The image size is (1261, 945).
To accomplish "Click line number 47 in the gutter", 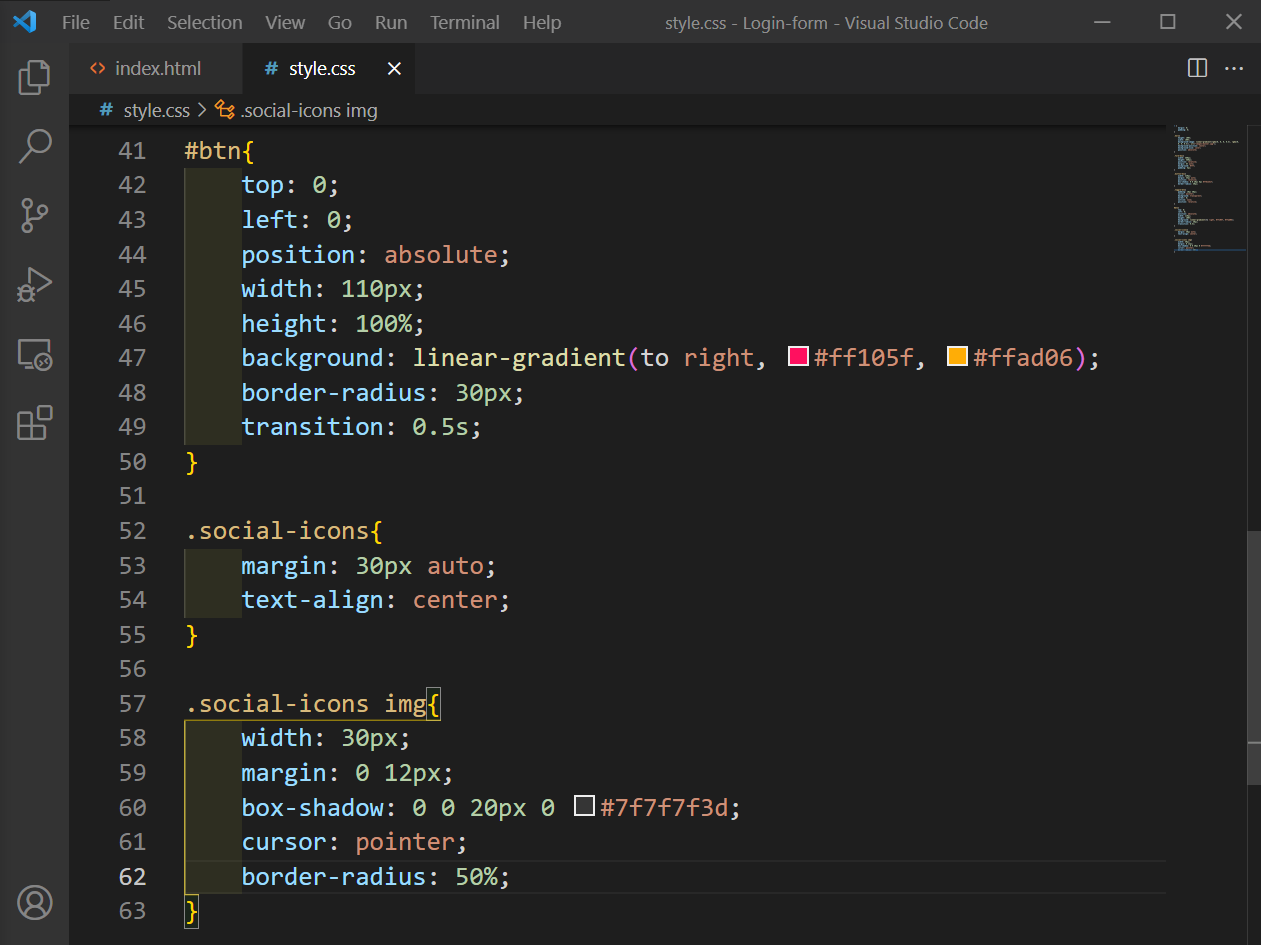I will point(132,357).
